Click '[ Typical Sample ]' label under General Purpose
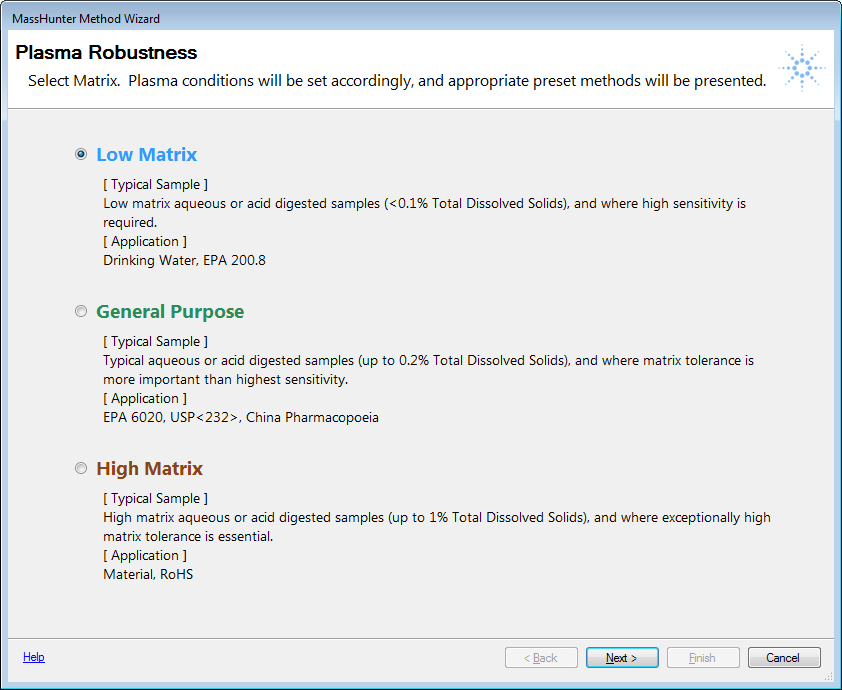 155,342
